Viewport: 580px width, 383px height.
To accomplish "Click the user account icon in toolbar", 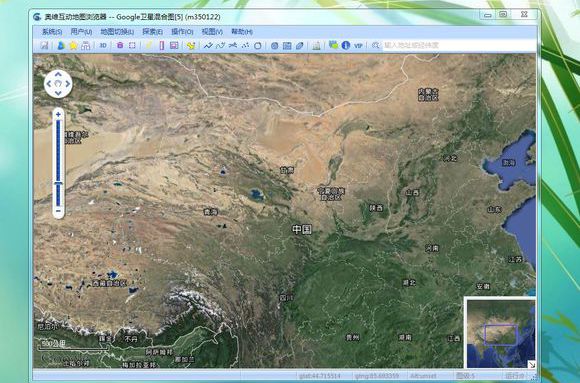I will [61, 46].
